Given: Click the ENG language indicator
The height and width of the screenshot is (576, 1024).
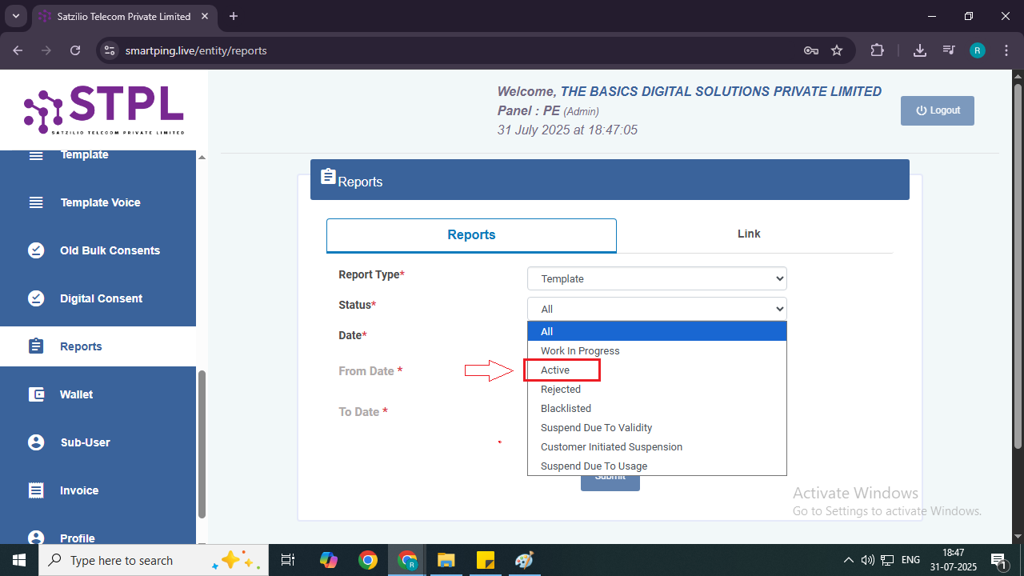Looking at the screenshot, I should (x=910, y=560).
